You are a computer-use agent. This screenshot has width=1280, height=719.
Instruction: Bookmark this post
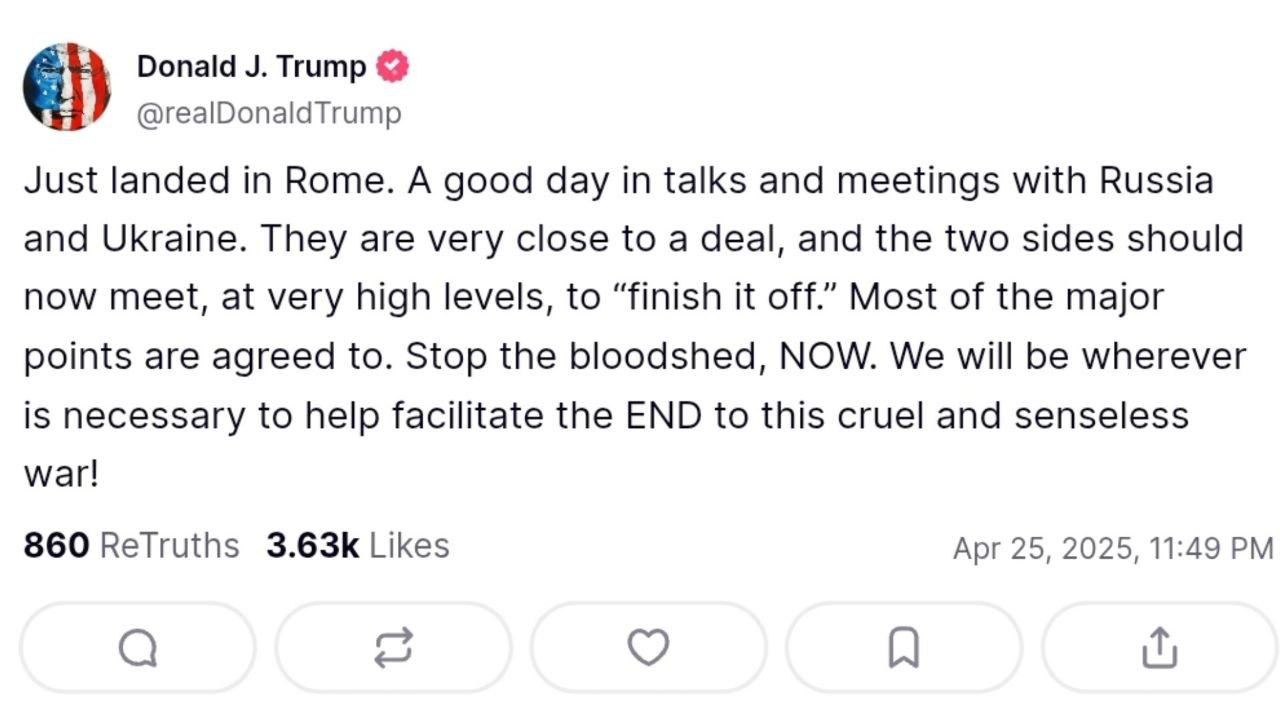coord(903,648)
